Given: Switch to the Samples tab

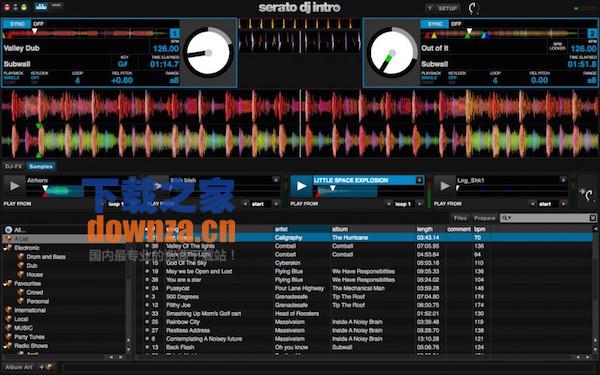Looking at the screenshot, I should click(x=41, y=166).
